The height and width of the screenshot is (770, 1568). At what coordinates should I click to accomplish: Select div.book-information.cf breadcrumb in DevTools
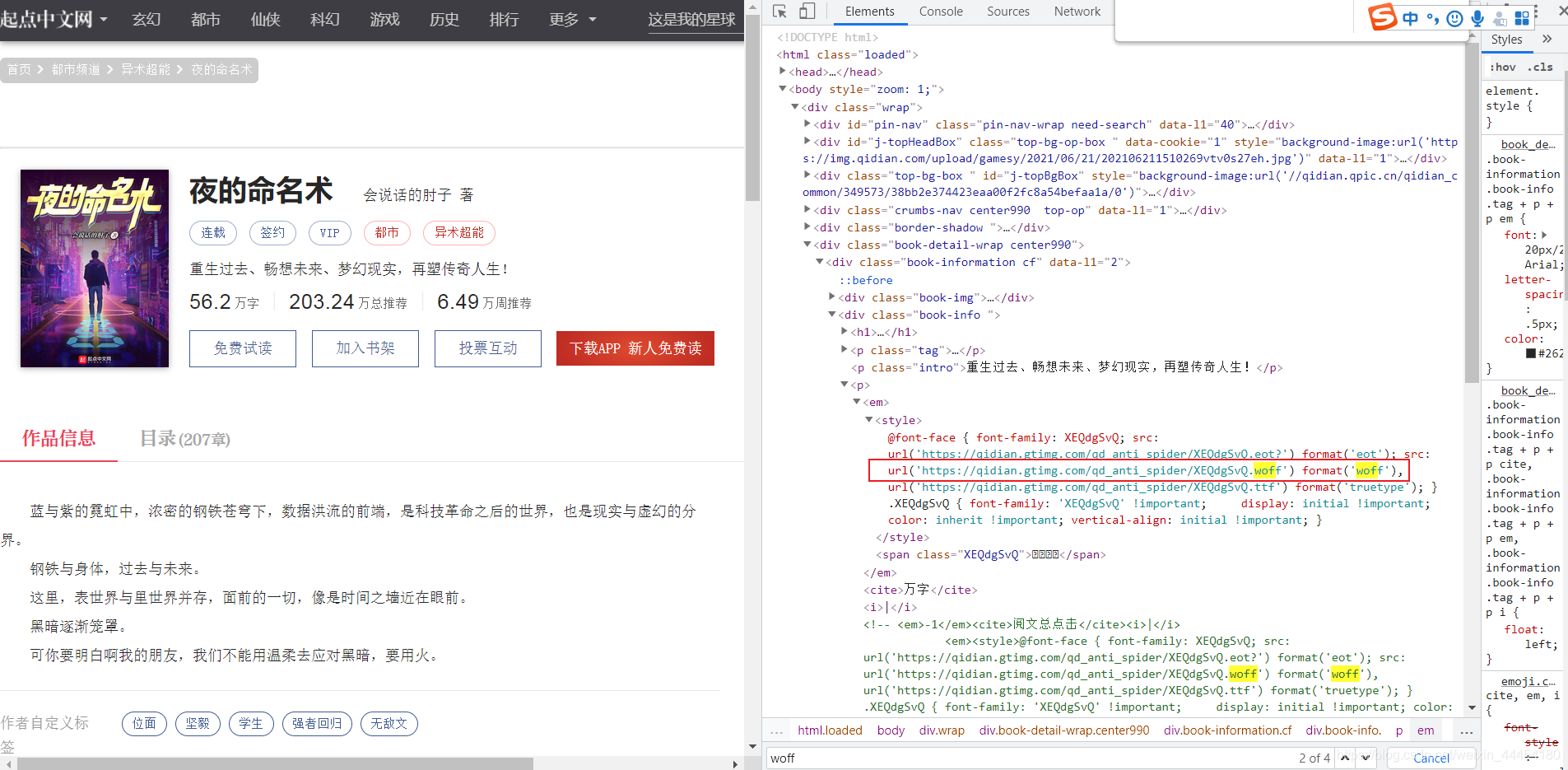pyautogui.click(x=1227, y=730)
